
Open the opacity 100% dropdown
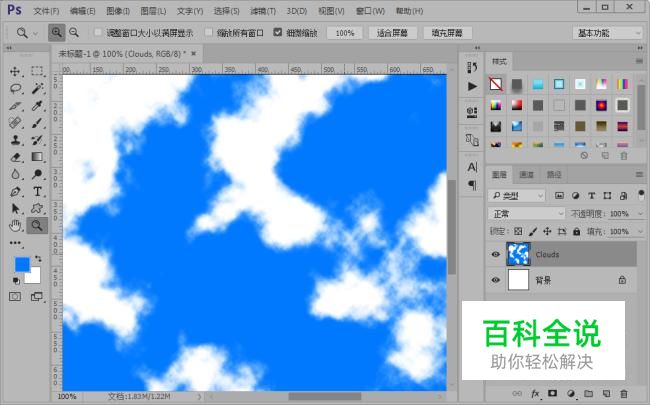click(x=640, y=213)
